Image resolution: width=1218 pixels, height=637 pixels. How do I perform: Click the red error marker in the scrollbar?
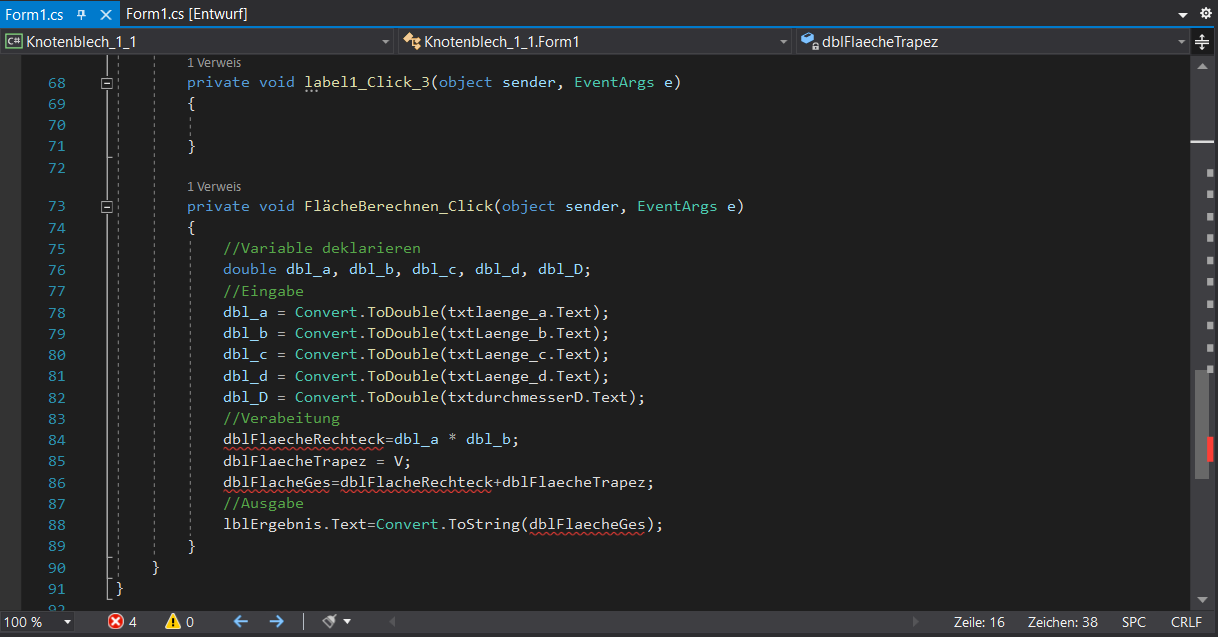coord(1210,449)
